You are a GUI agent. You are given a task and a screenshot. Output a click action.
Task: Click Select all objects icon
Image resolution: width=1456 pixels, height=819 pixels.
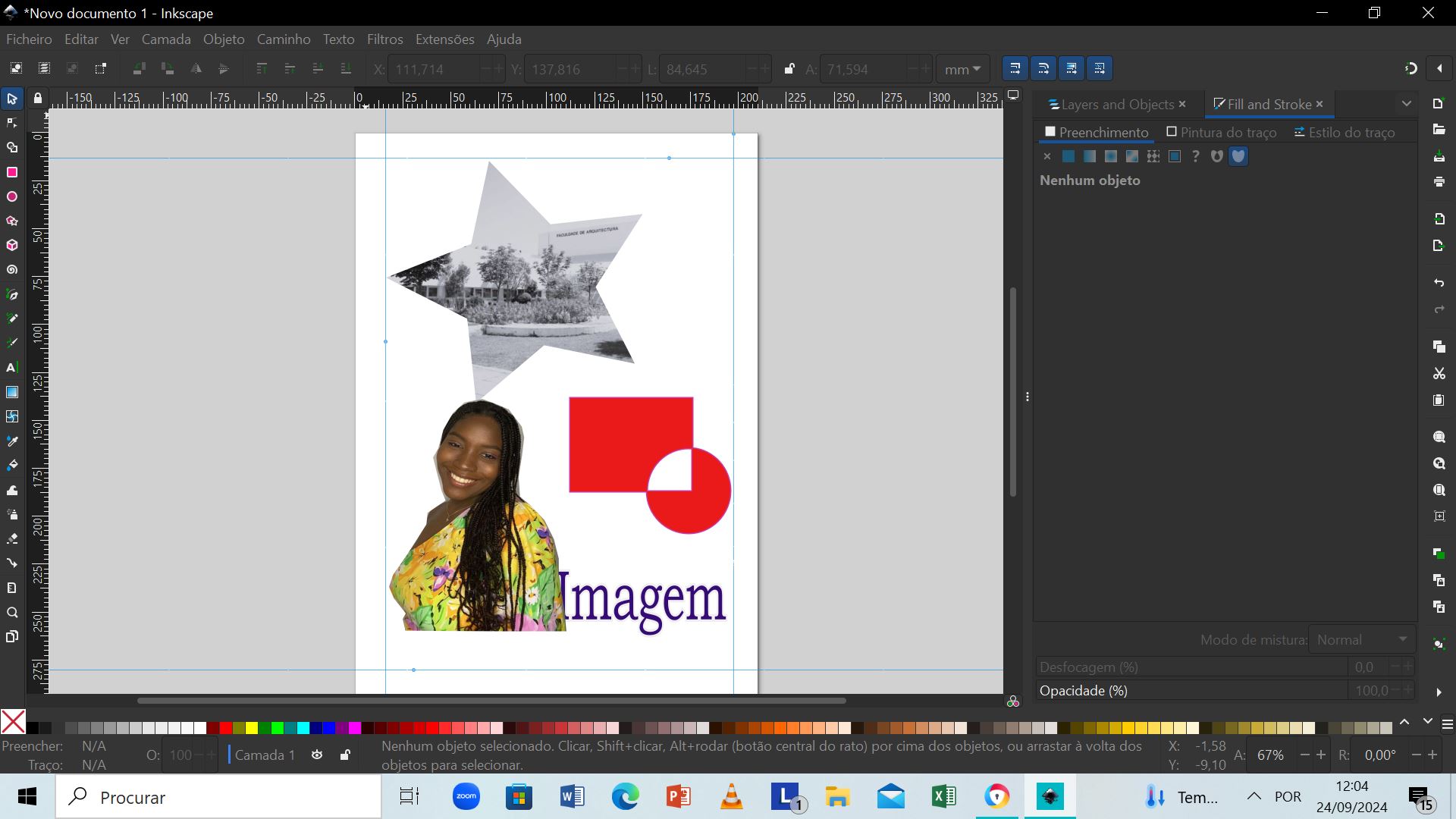pyautogui.click(x=16, y=68)
